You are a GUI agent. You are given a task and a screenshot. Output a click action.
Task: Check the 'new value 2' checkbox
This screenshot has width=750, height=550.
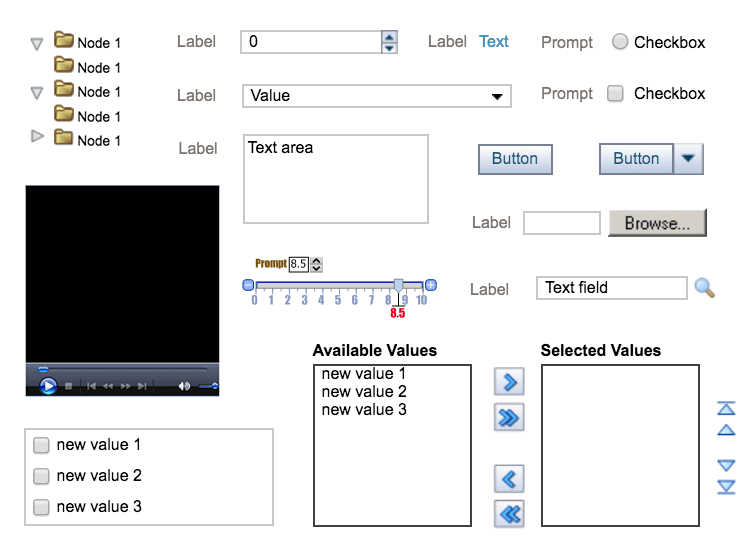click(x=41, y=476)
